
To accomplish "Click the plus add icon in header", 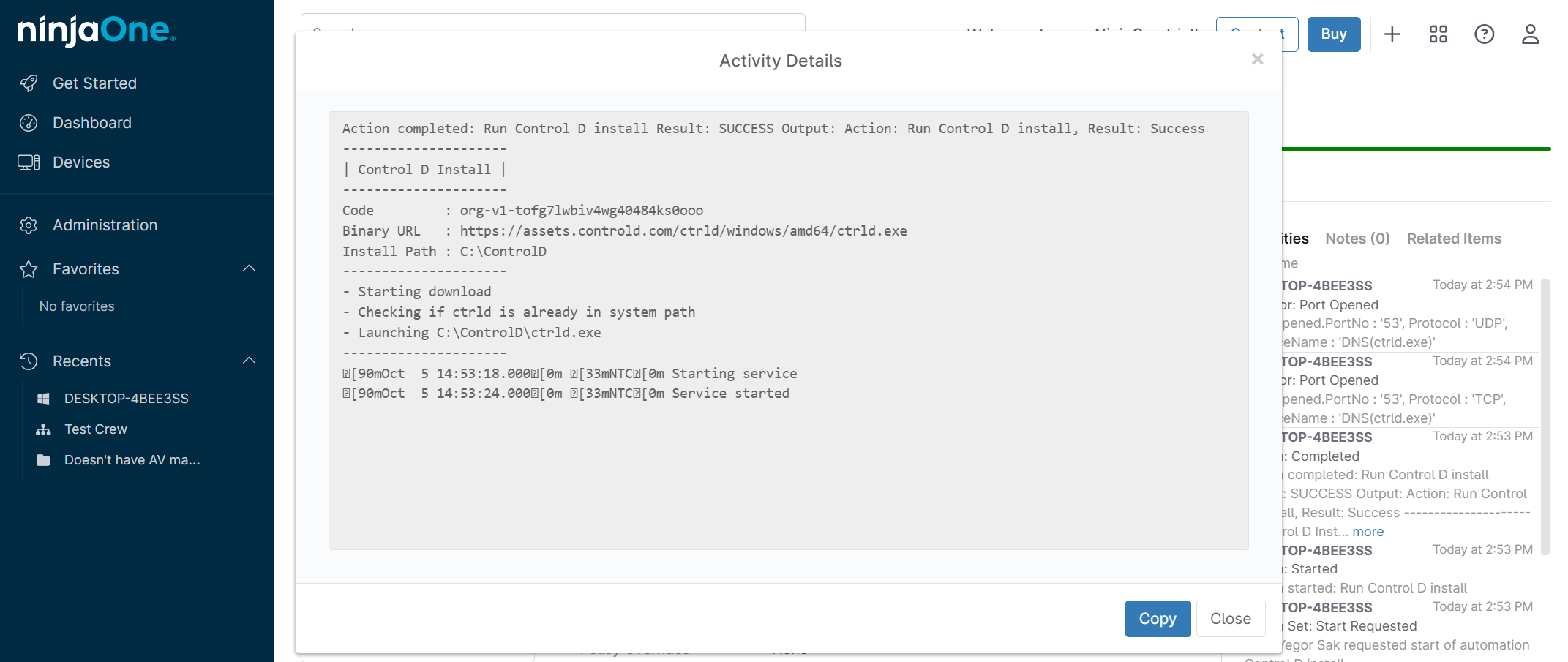I will coord(1392,34).
